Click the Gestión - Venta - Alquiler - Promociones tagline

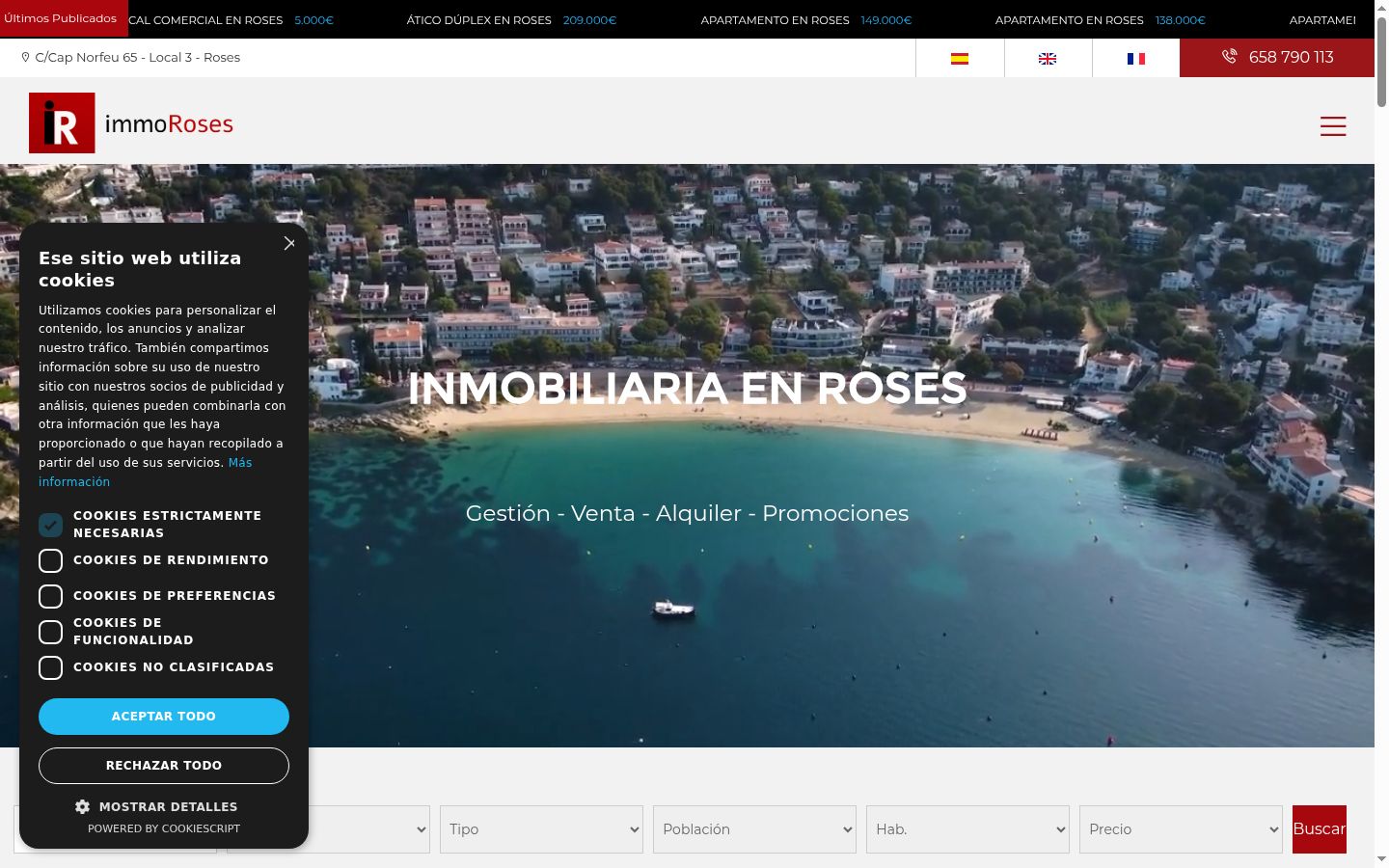[687, 513]
